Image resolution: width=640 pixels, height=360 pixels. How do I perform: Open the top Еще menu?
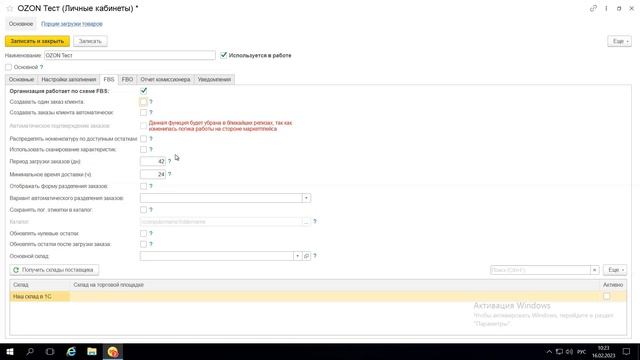(619, 41)
